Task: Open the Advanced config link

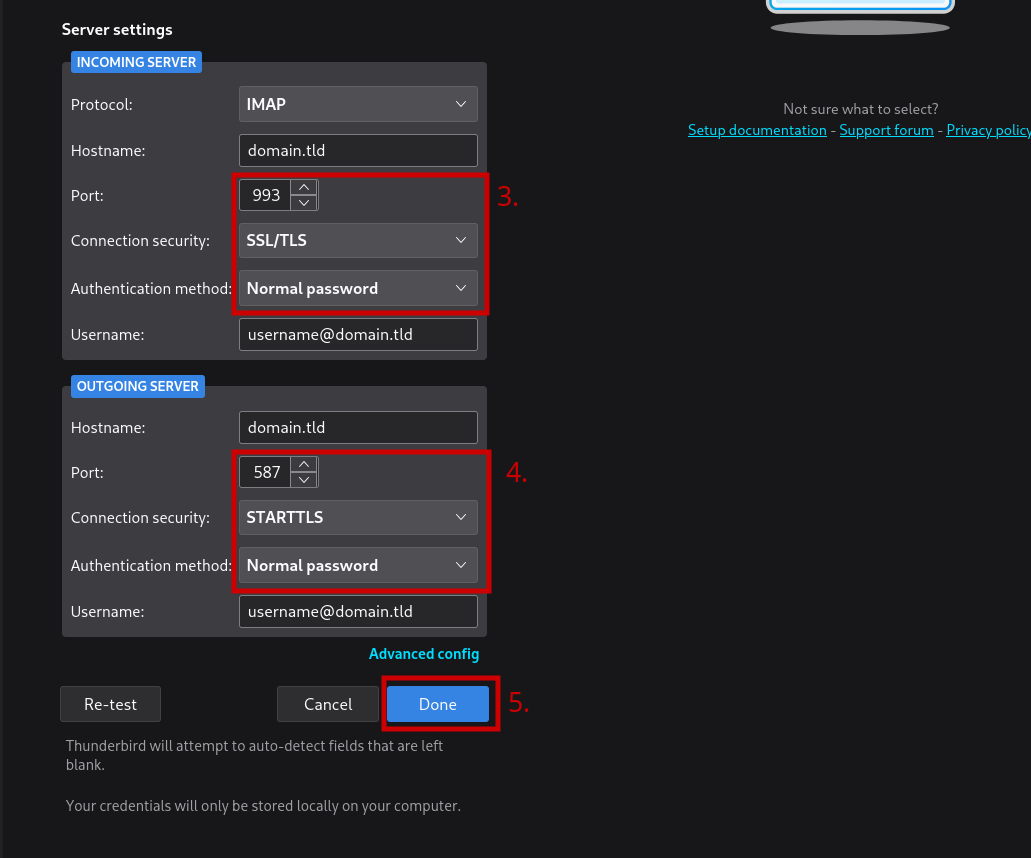Action: [x=424, y=654]
